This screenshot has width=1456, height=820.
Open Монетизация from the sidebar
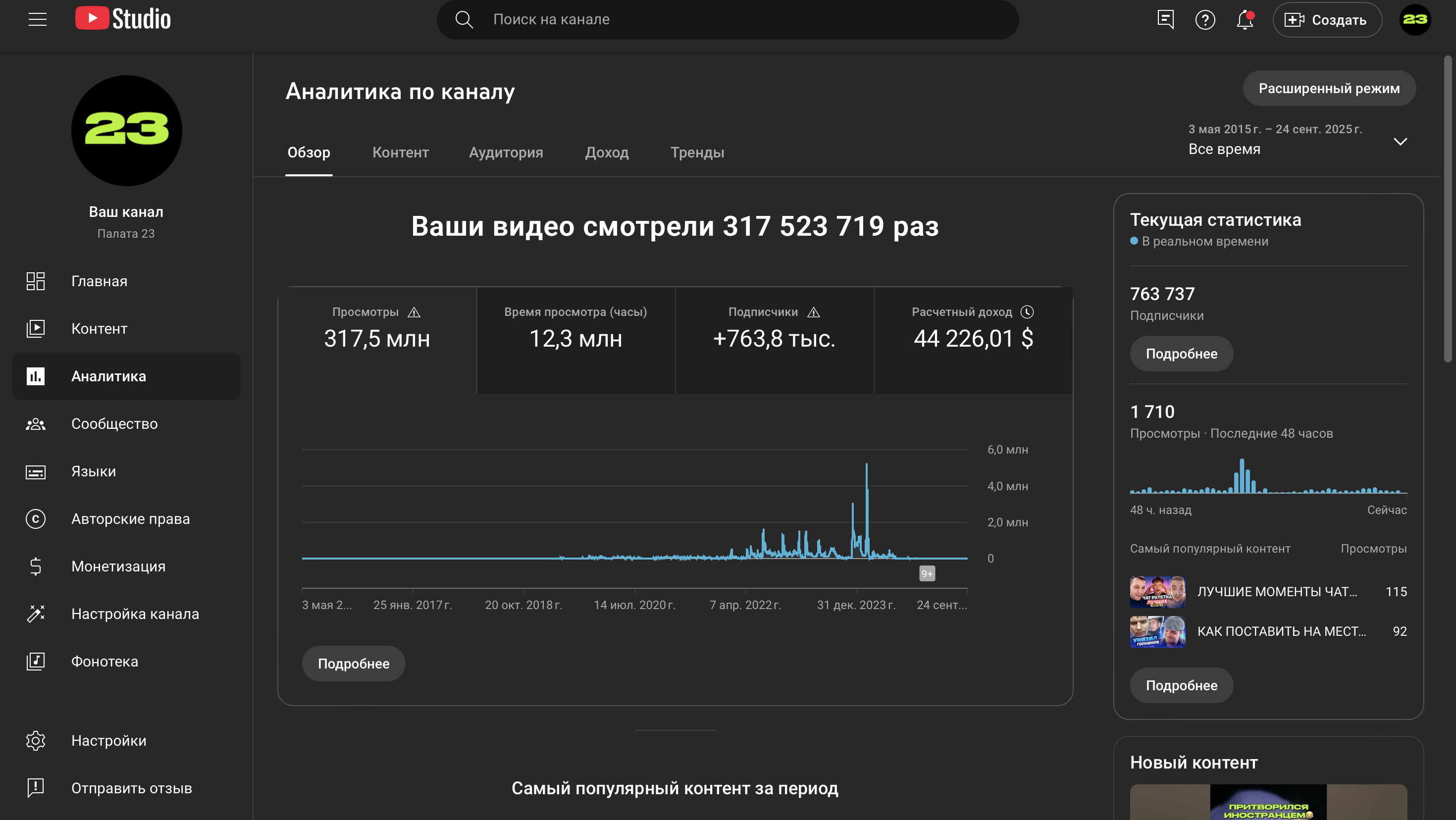[x=118, y=566]
